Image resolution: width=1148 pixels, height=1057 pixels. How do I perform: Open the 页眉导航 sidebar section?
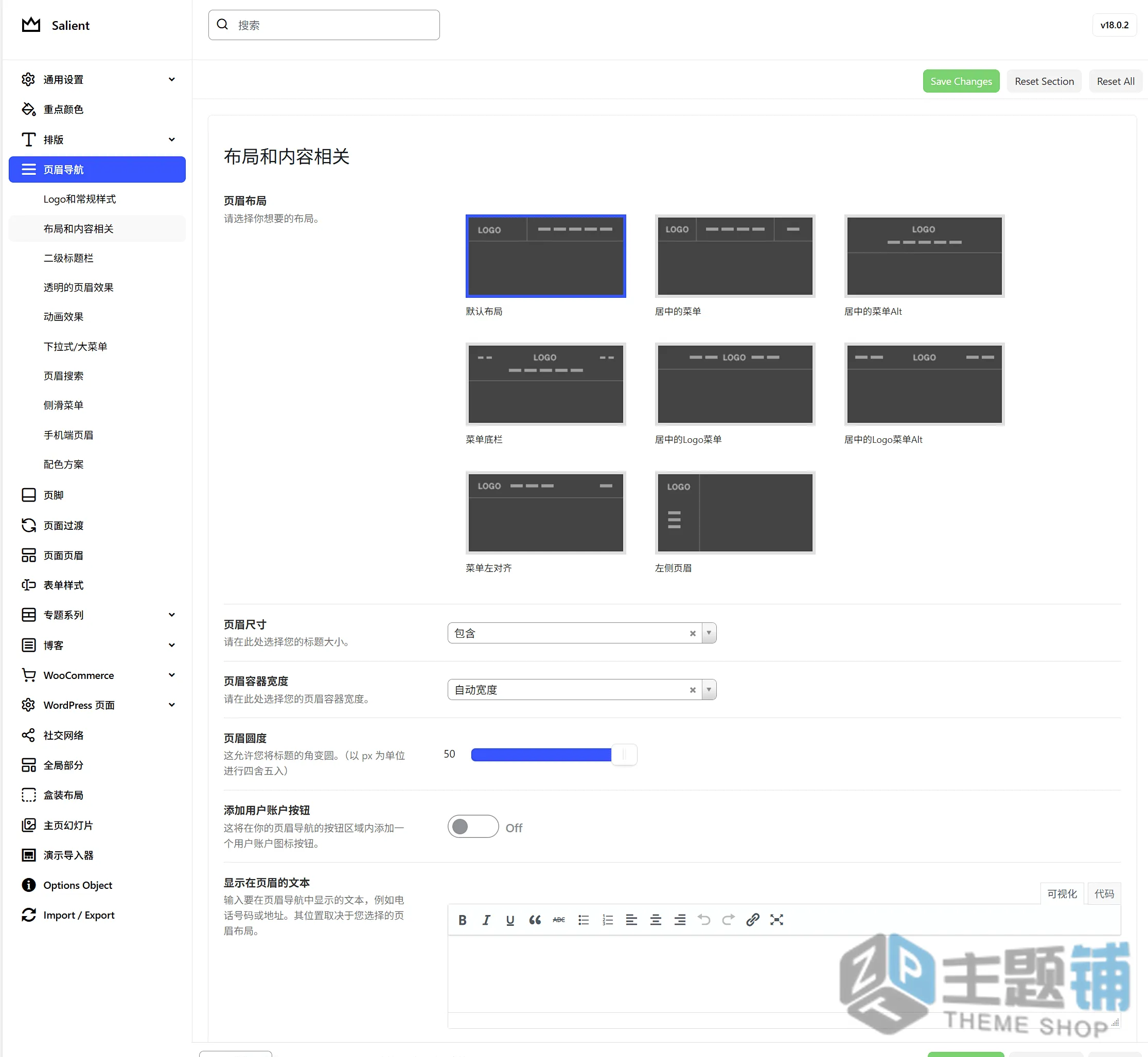(x=97, y=169)
